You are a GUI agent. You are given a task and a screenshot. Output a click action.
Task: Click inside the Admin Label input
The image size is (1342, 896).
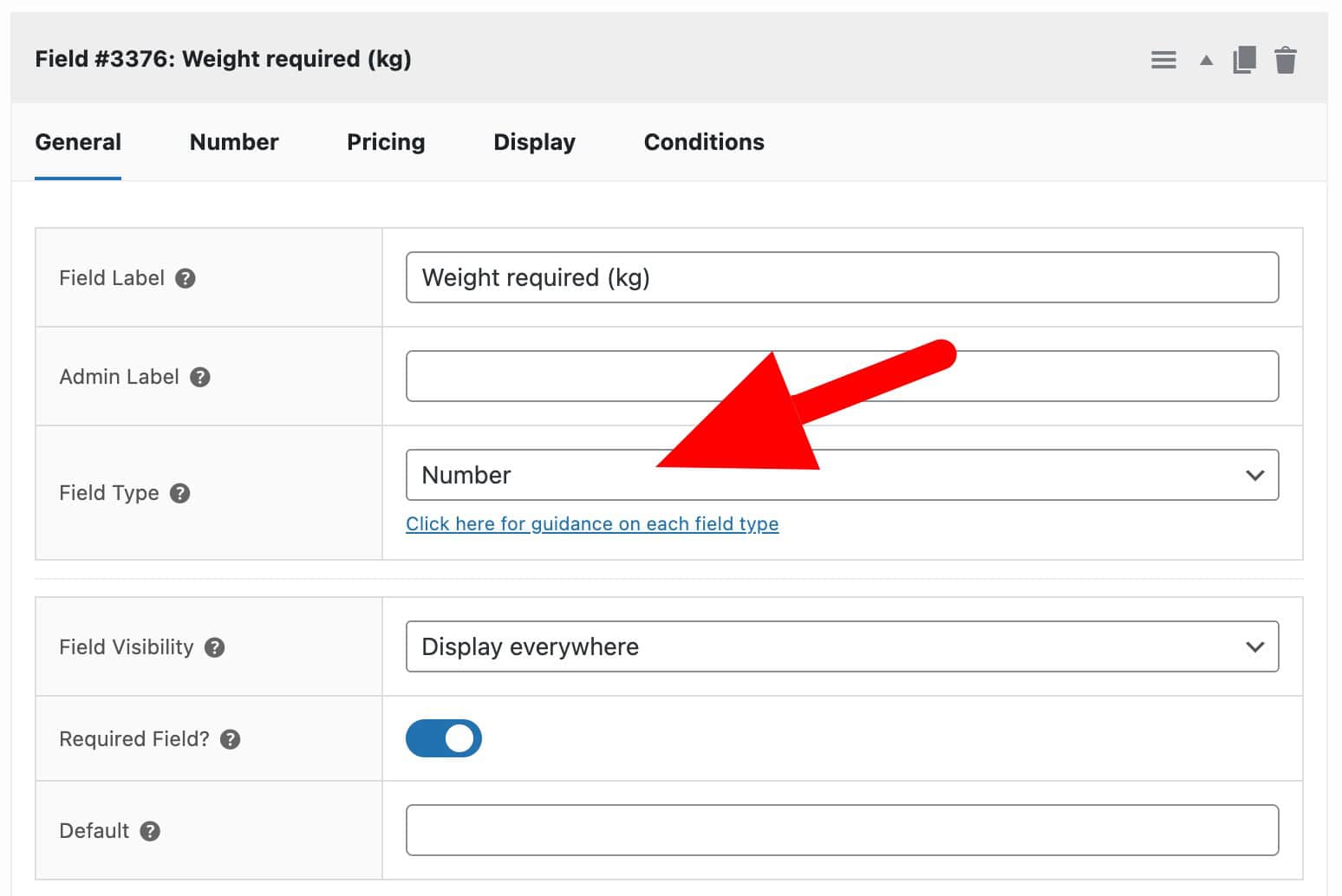(x=841, y=375)
